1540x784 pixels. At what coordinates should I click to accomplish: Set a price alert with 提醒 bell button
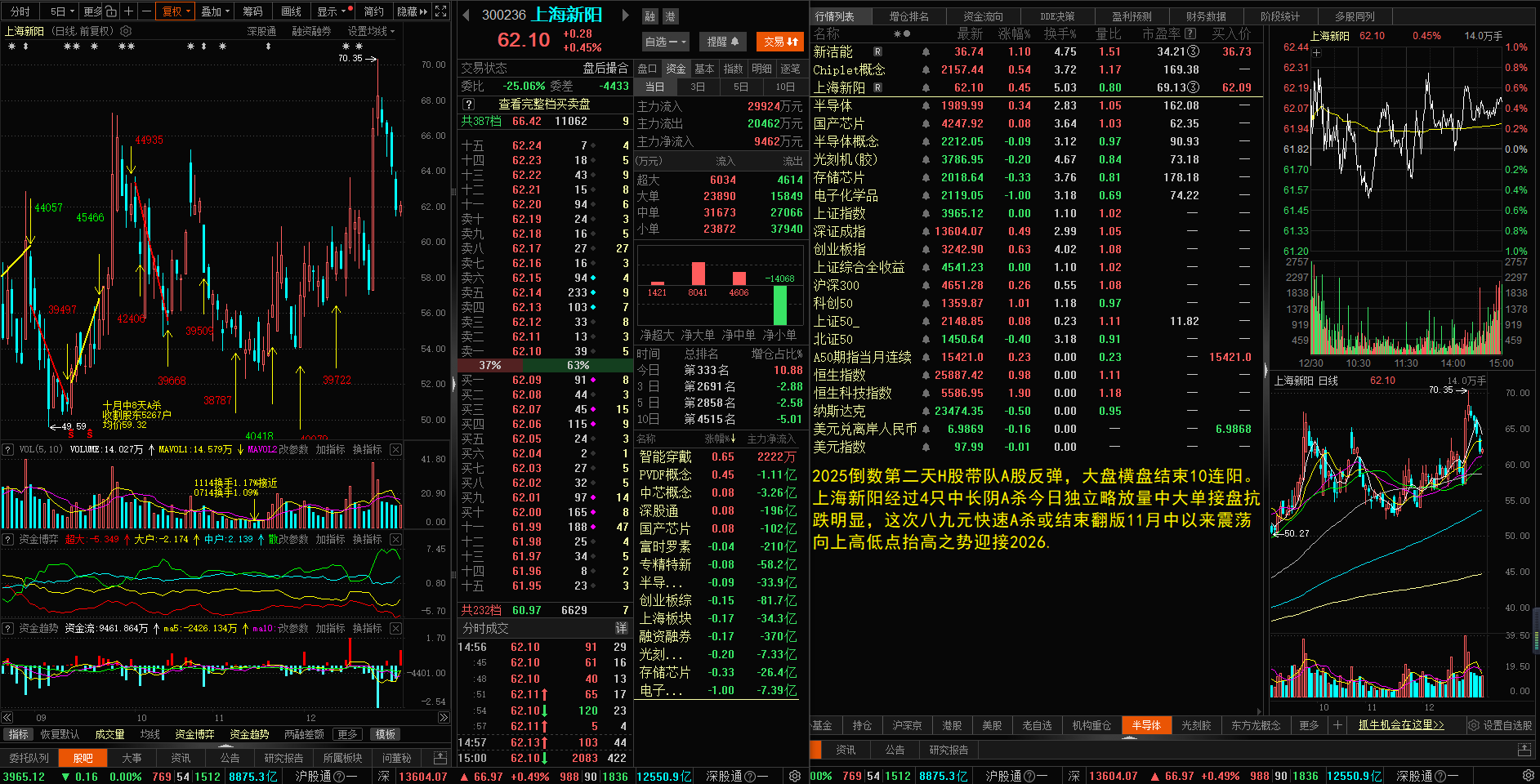tap(723, 42)
